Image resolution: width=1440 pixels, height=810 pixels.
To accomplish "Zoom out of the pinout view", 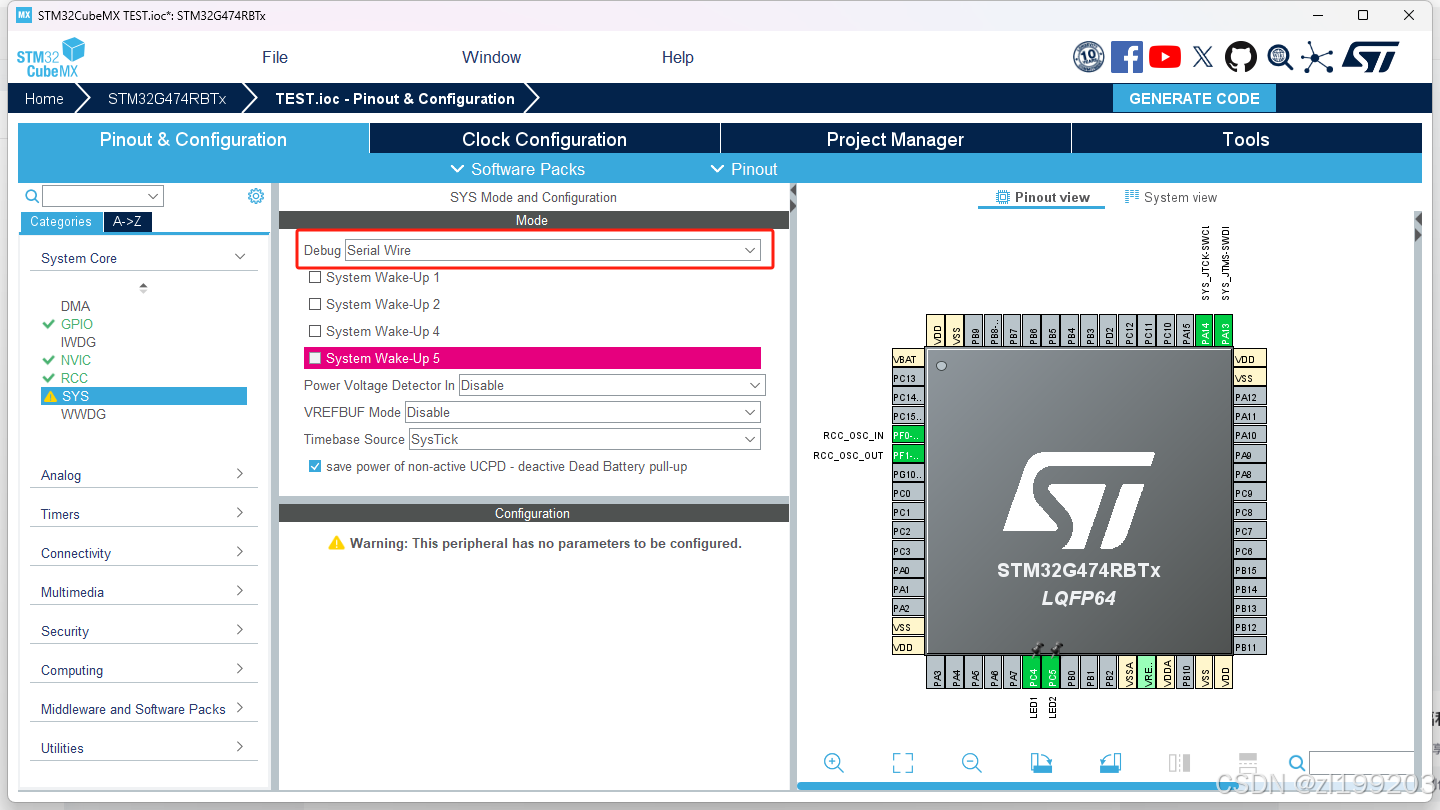I will point(971,763).
